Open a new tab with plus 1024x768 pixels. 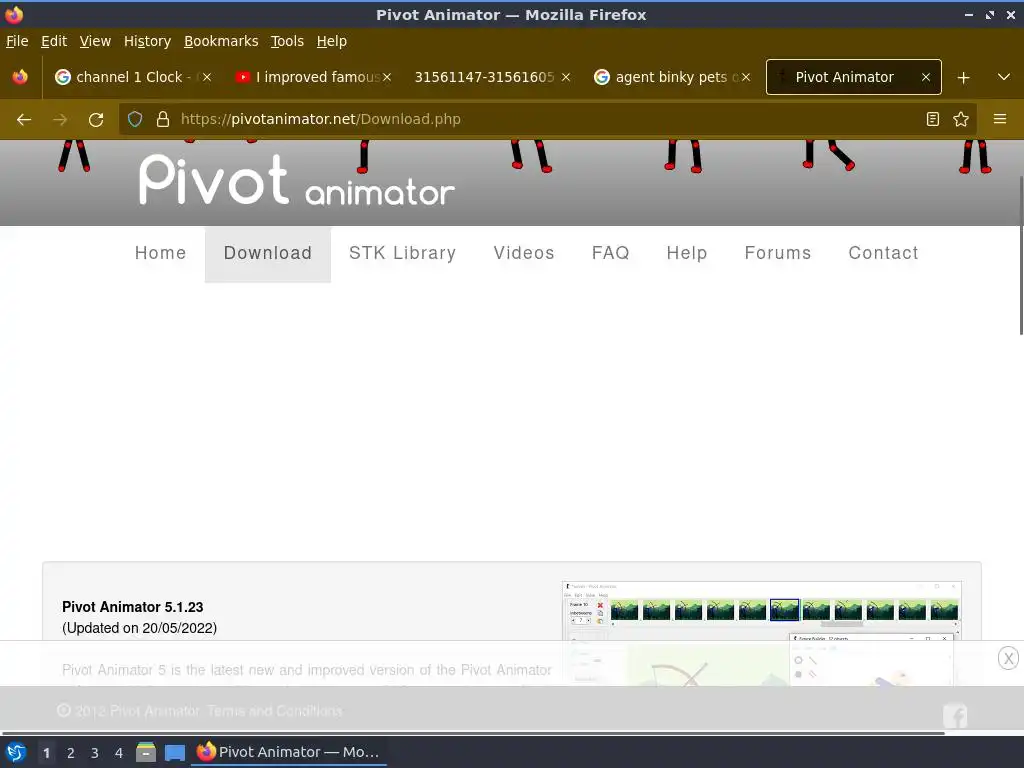point(963,78)
